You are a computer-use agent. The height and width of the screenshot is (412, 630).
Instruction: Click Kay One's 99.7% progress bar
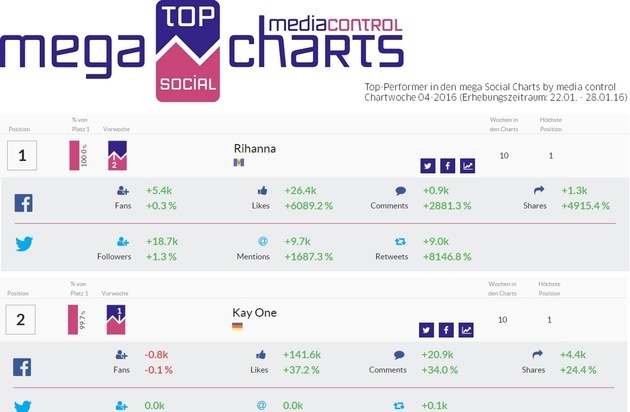pos(75,319)
